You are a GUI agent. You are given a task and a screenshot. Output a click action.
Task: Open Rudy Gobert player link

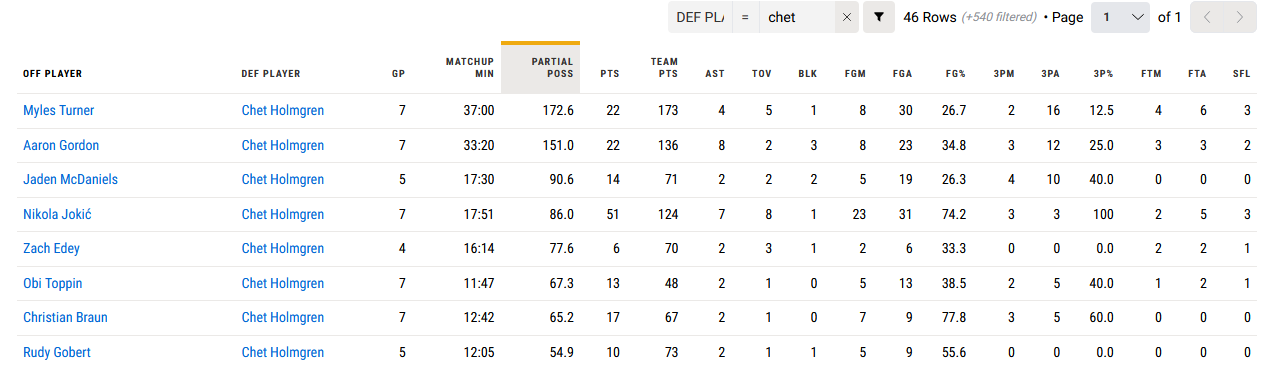click(57, 352)
